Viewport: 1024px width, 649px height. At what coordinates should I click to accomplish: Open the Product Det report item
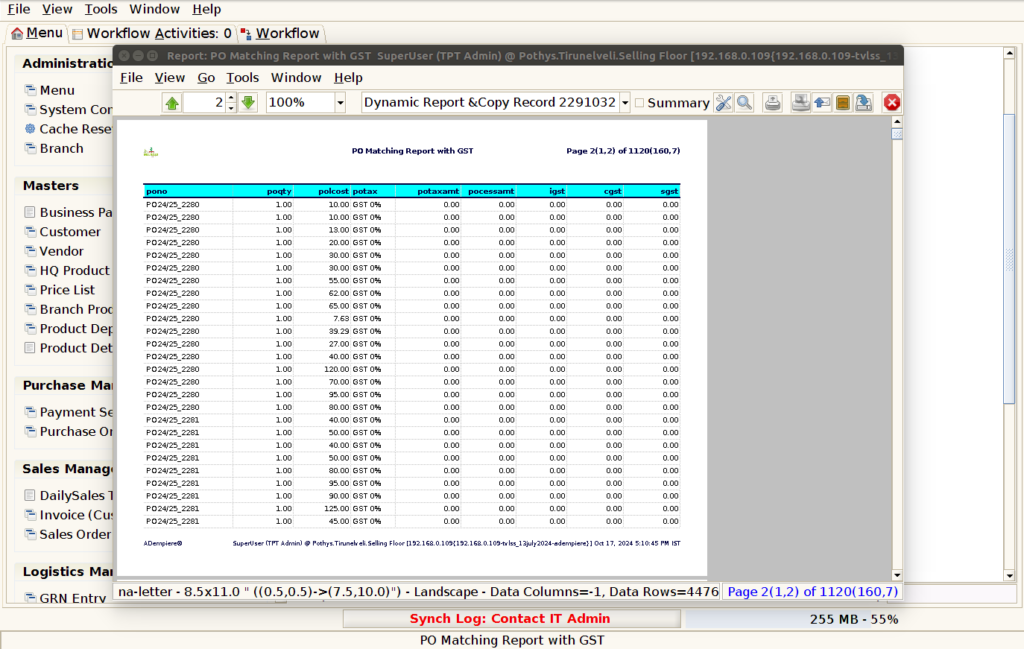68,348
